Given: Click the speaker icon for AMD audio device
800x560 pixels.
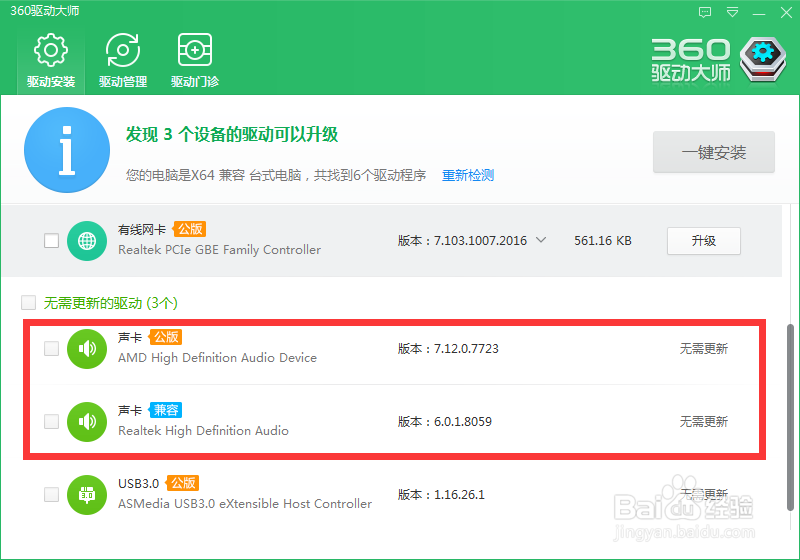Looking at the screenshot, I should [x=87, y=349].
